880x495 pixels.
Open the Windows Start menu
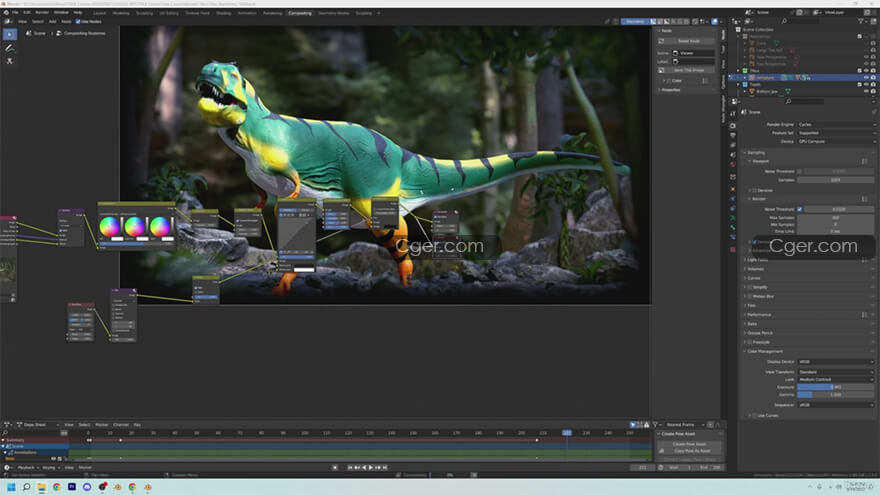coord(11,487)
